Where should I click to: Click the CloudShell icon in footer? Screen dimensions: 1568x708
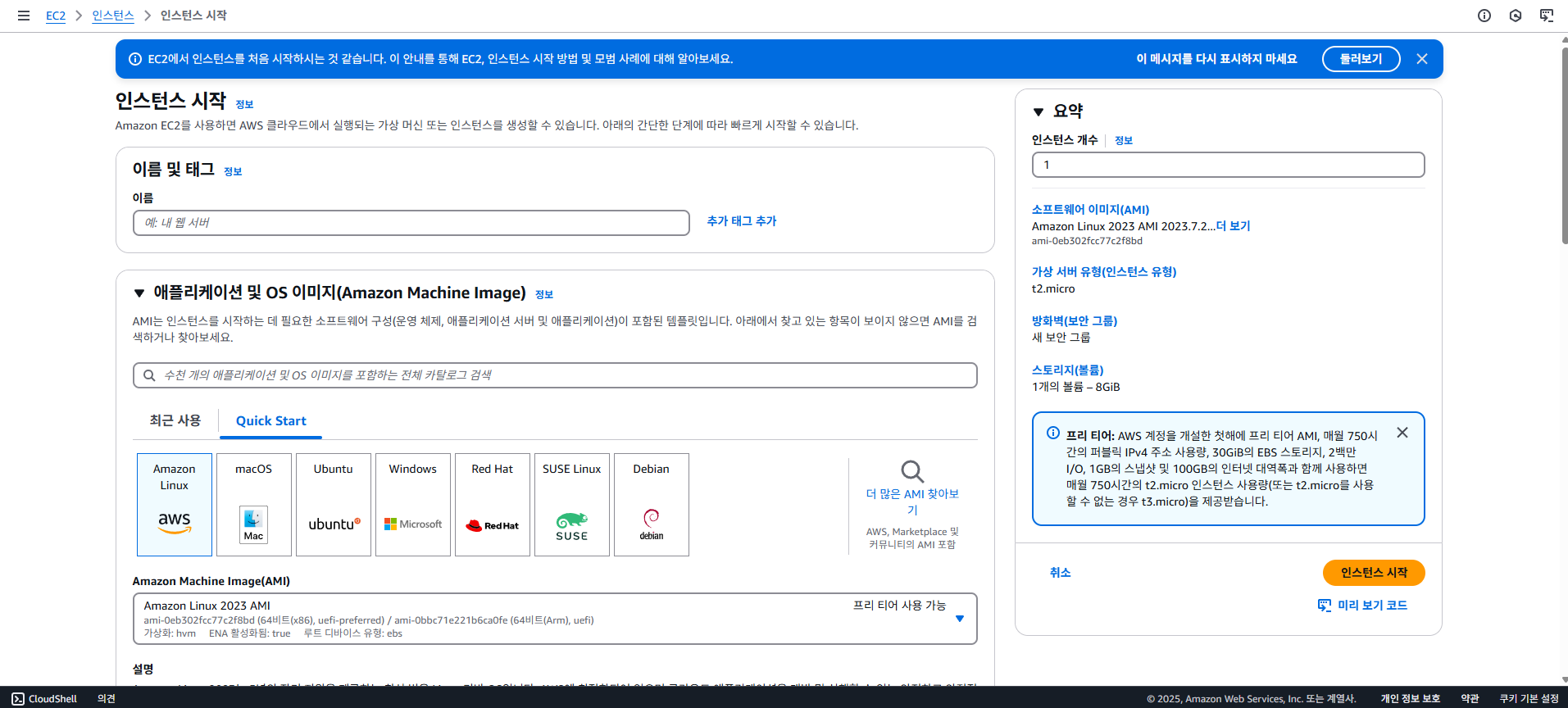pos(18,699)
